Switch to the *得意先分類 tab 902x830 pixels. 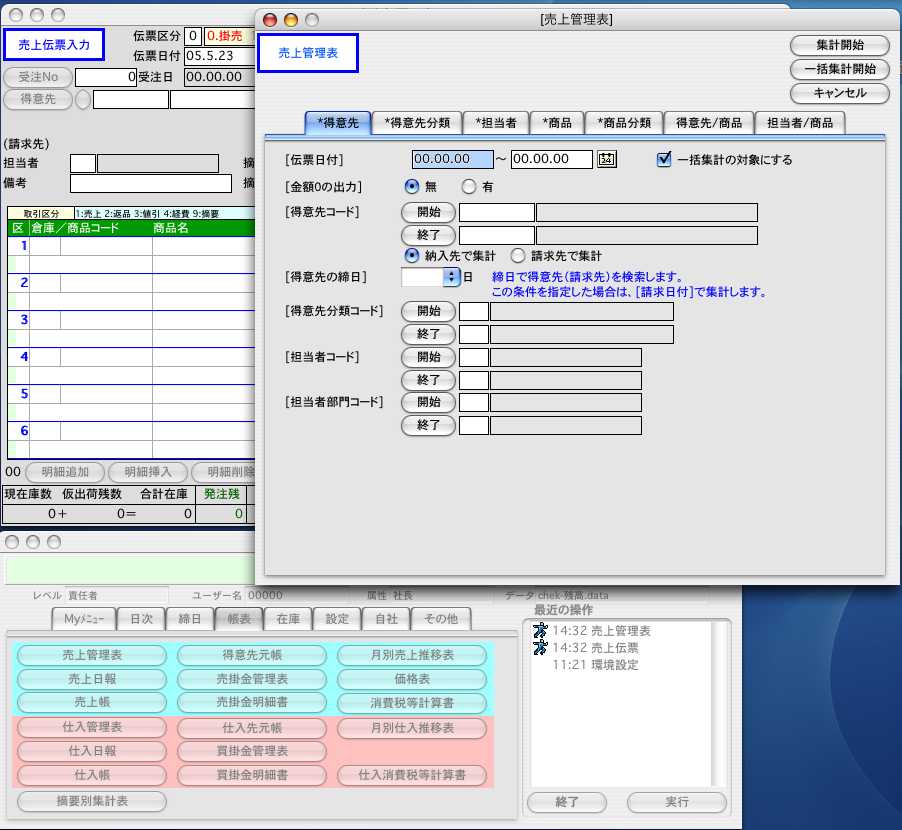pyautogui.click(x=417, y=123)
